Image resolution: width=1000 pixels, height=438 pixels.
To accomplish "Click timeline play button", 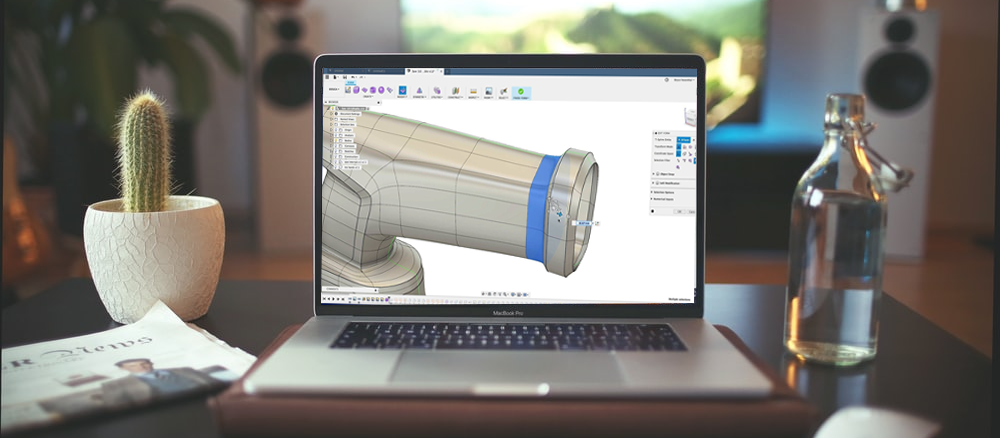I will [x=334, y=299].
